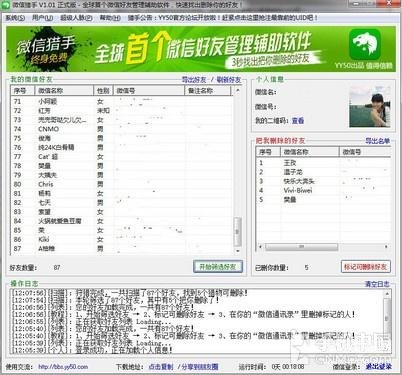The width and height of the screenshot is (402, 375).
Task: Click the 标记可删除好友 button
Action: pyautogui.click(x=366, y=267)
